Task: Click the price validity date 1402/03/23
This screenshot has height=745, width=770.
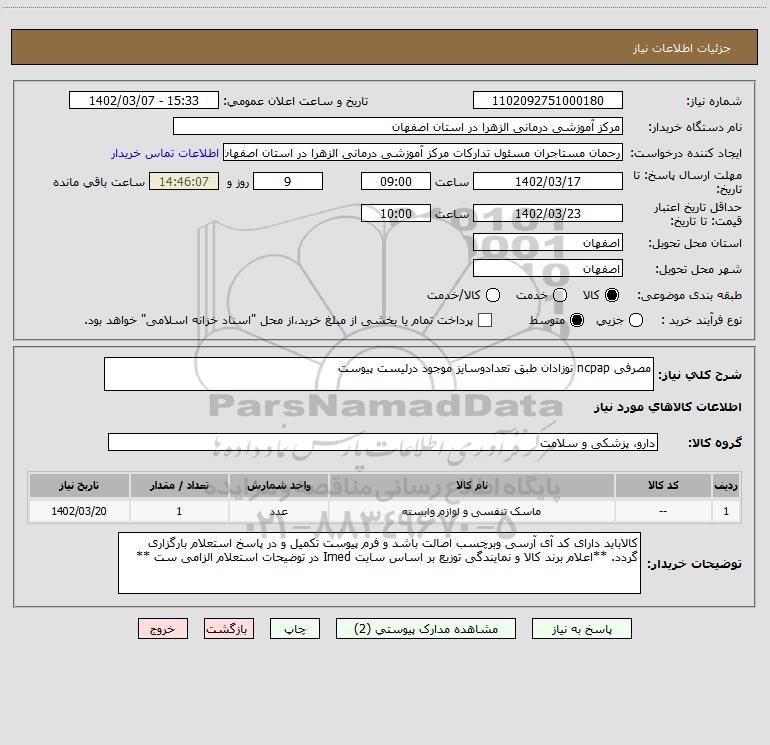Action: (548, 214)
